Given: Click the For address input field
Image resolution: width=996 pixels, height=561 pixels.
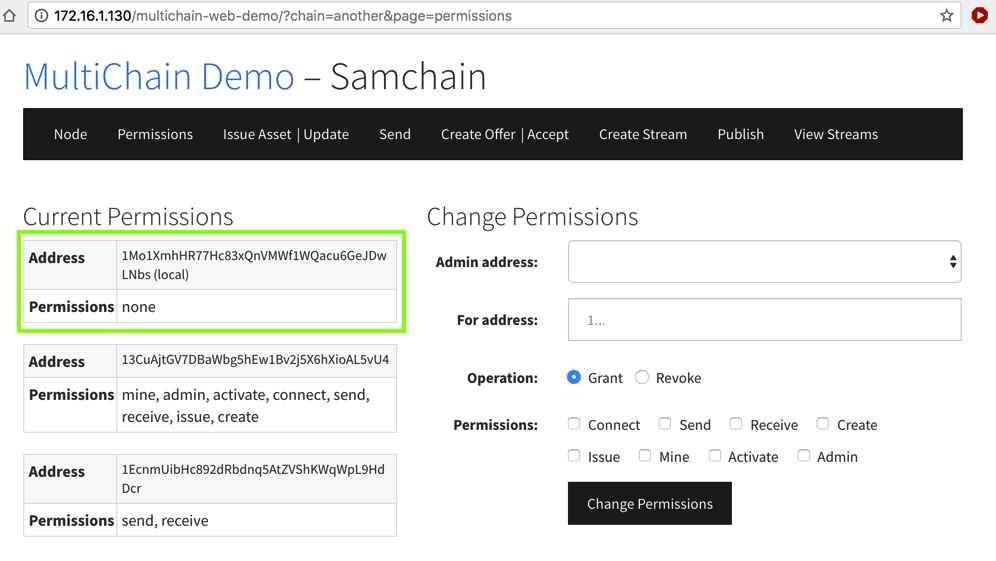Looking at the screenshot, I should pyautogui.click(x=764, y=320).
